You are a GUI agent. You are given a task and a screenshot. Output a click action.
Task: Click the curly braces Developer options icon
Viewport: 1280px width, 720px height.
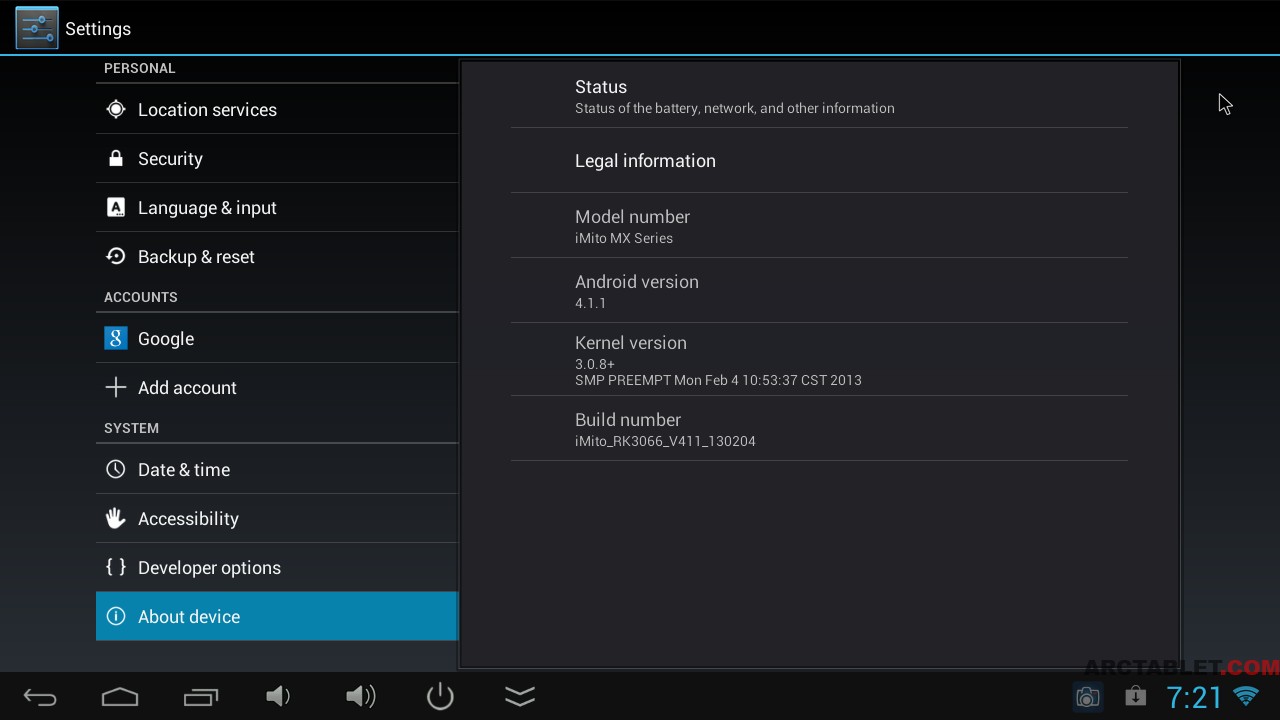[116, 567]
